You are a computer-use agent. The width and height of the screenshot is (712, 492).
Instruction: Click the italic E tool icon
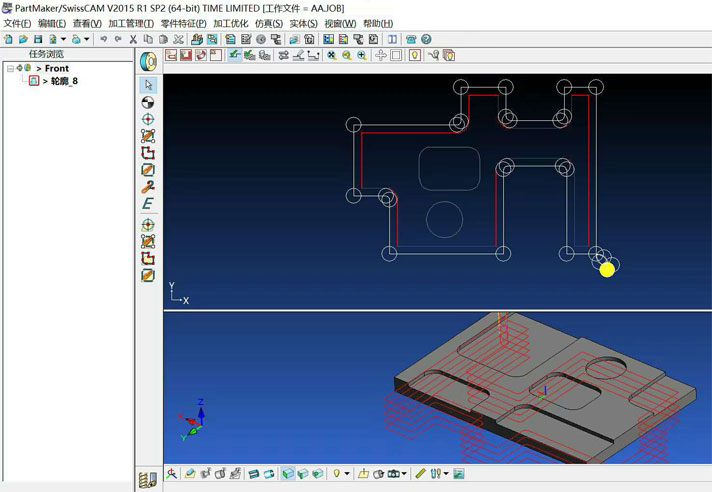tap(148, 203)
